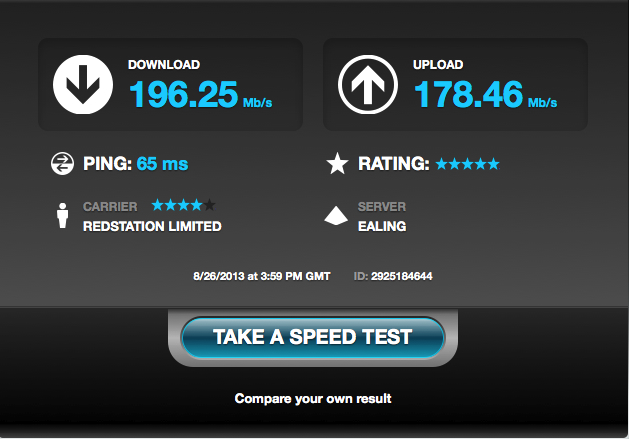Click the test date 8/26/2013 text
Screen dimensions: 629x439
coord(219,276)
